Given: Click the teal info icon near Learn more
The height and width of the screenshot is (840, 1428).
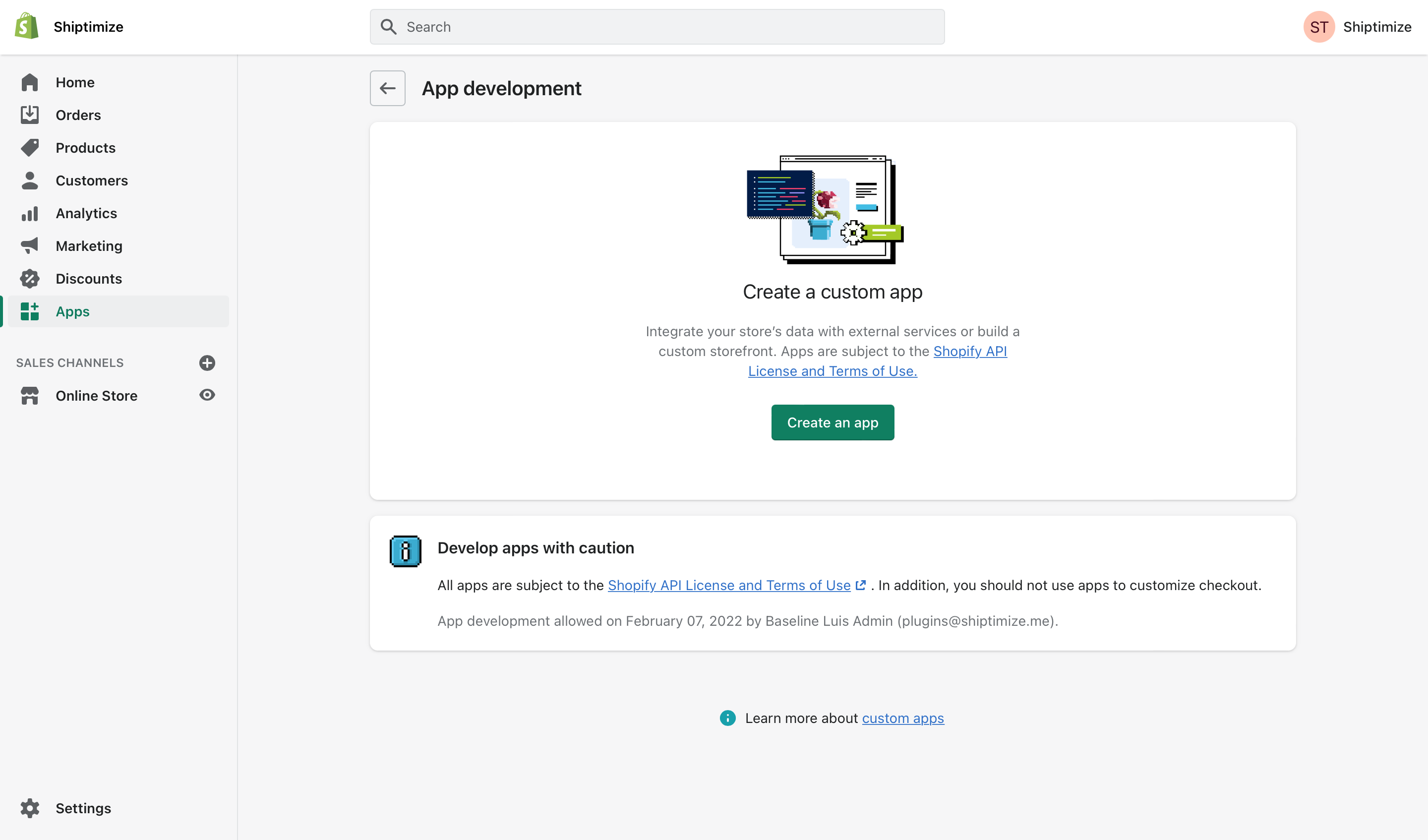Looking at the screenshot, I should [727, 718].
